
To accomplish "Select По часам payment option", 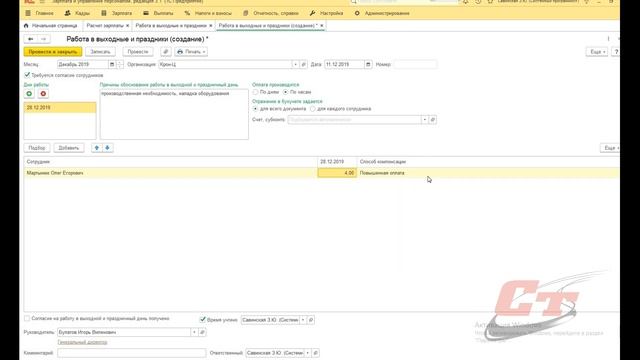I will tap(286, 92).
